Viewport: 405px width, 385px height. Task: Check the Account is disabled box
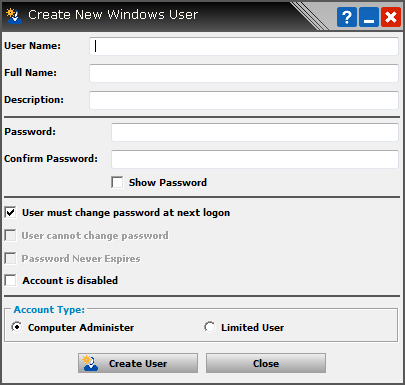[x=10, y=281]
